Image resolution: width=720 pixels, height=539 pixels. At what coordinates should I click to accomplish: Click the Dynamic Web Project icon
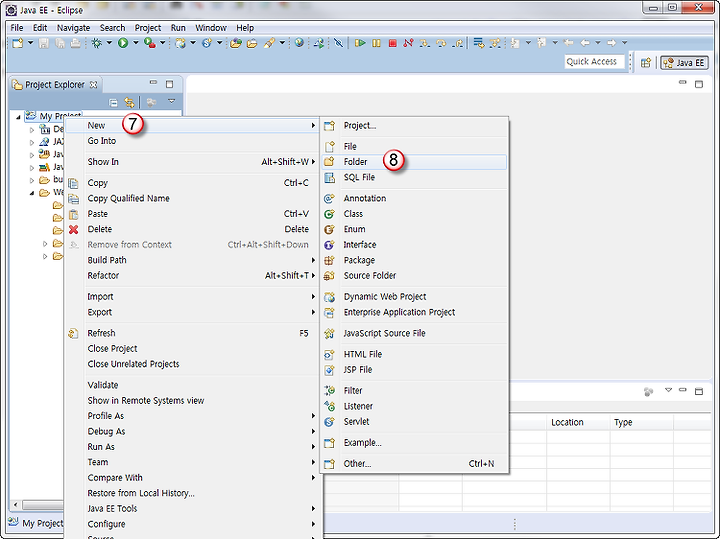329,298
